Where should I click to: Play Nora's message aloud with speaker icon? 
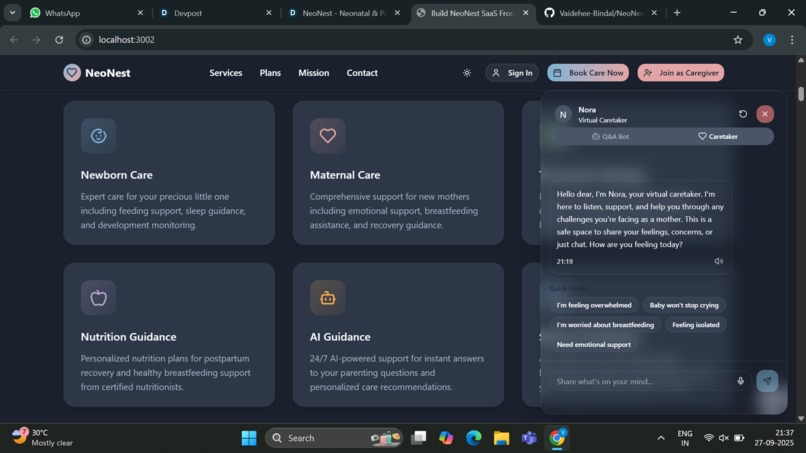click(718, 261)
